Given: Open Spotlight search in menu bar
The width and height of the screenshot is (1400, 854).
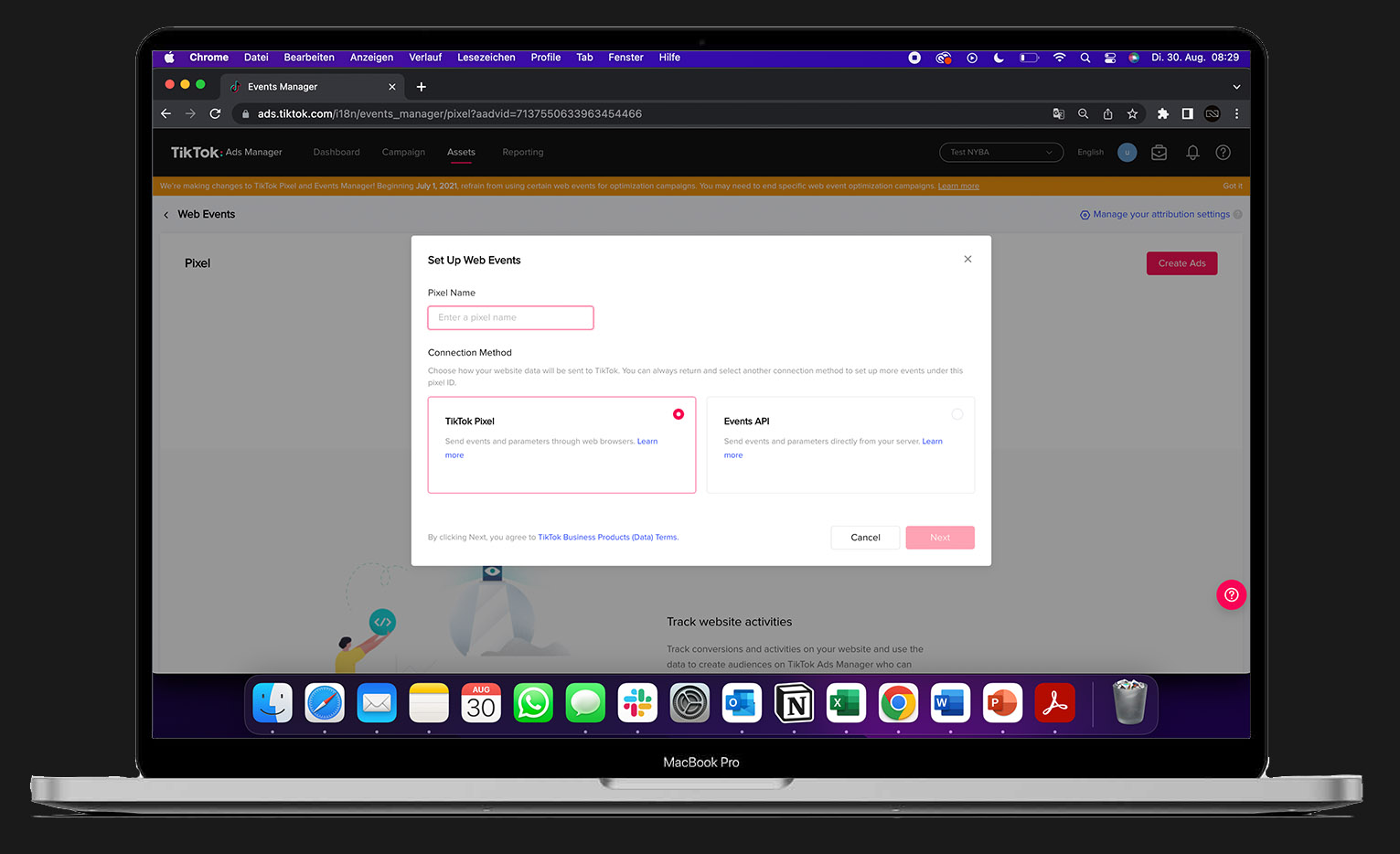Looking at the screenshot, I should [x=1085, y=58].
